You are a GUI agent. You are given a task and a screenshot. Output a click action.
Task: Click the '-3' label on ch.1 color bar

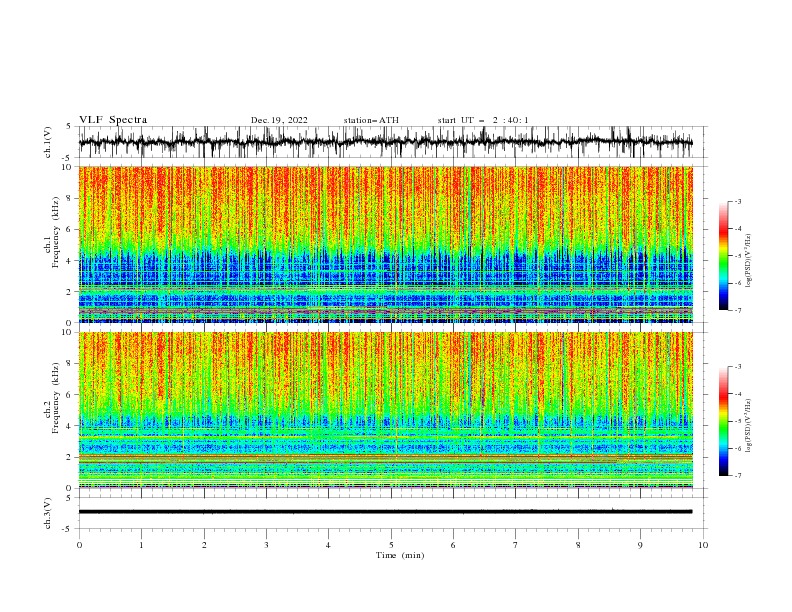pyautogui.click(x=737, y=201)
